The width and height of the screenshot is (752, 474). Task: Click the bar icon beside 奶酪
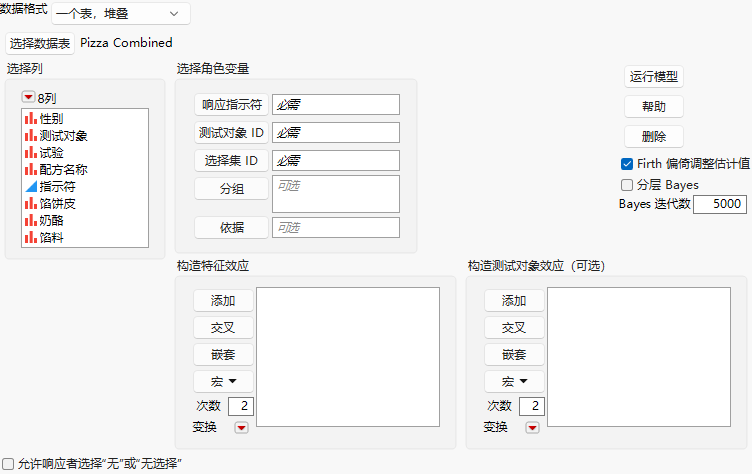(31, 220)
